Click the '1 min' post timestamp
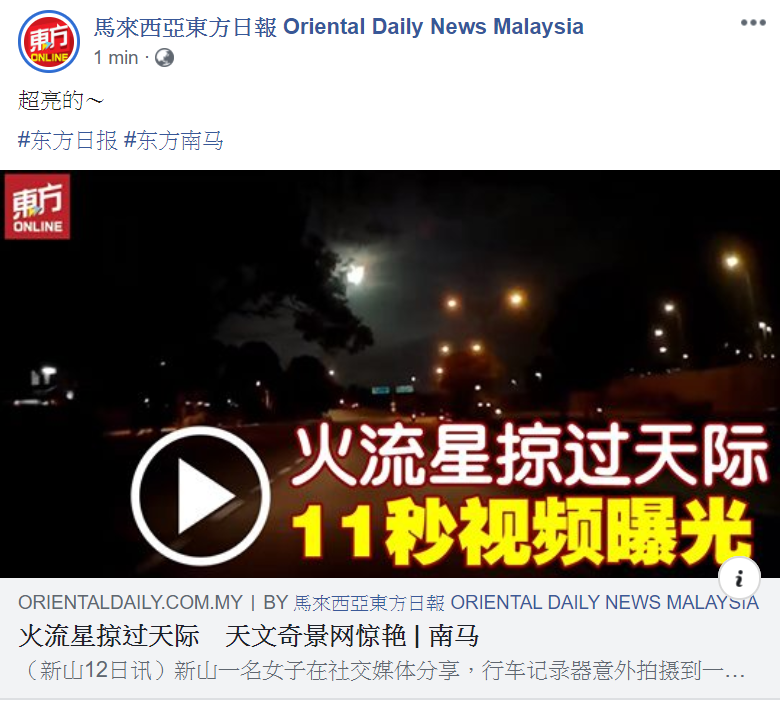 pos(116,58)
